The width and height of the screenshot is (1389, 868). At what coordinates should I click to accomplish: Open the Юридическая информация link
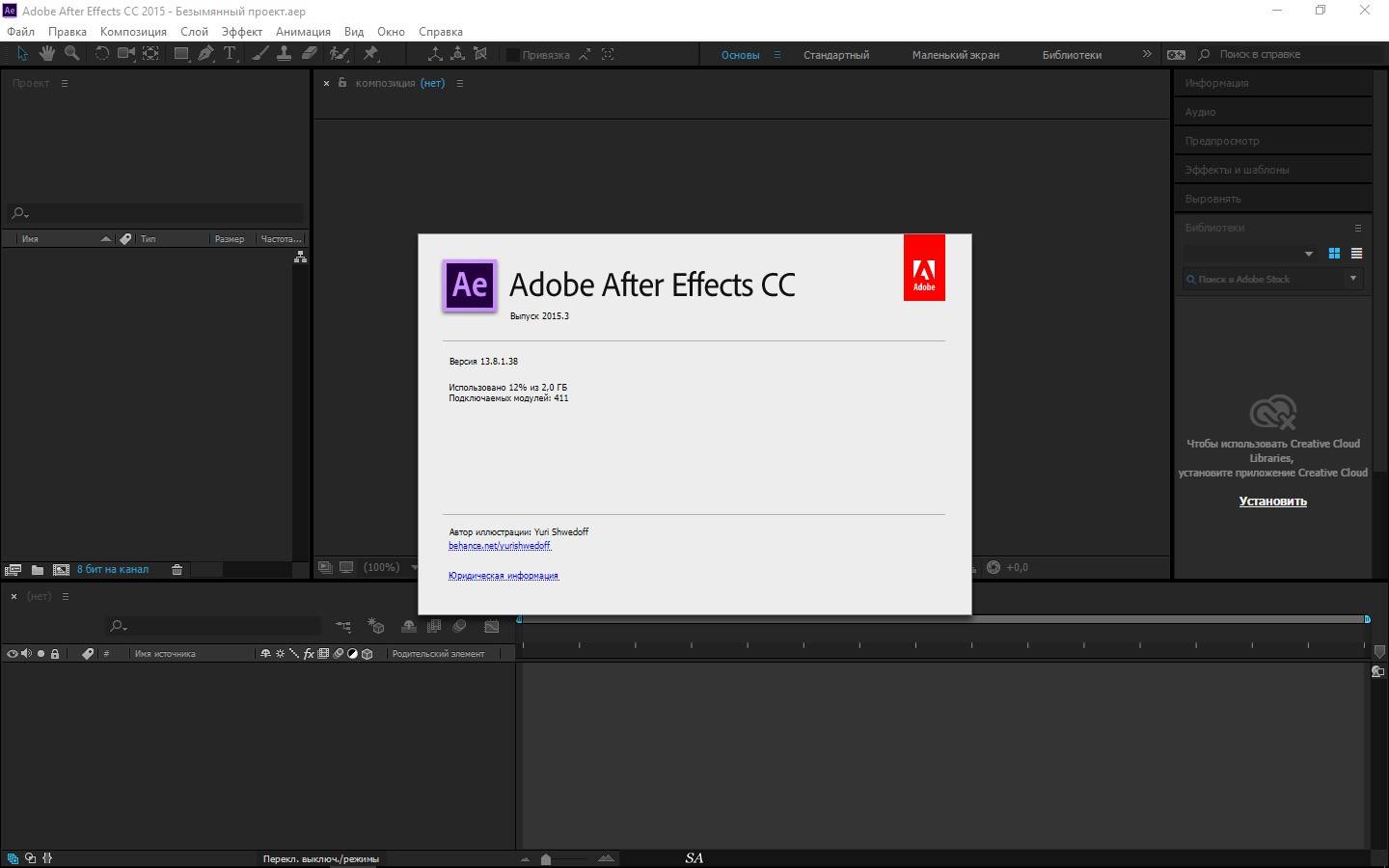pyautogui.click(x=504, y=576)
